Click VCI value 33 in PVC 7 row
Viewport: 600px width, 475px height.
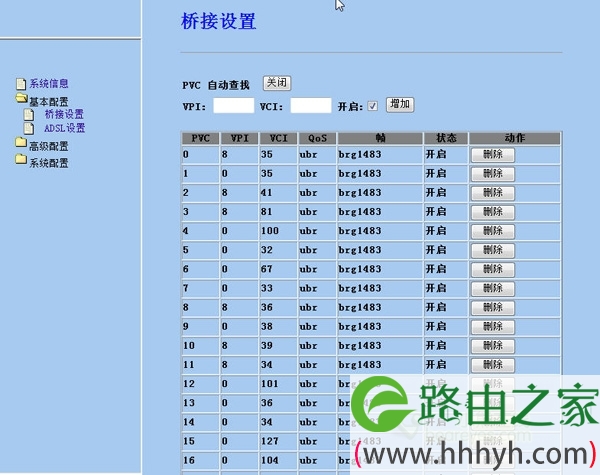pyautogui.click(x=266, y=288)
